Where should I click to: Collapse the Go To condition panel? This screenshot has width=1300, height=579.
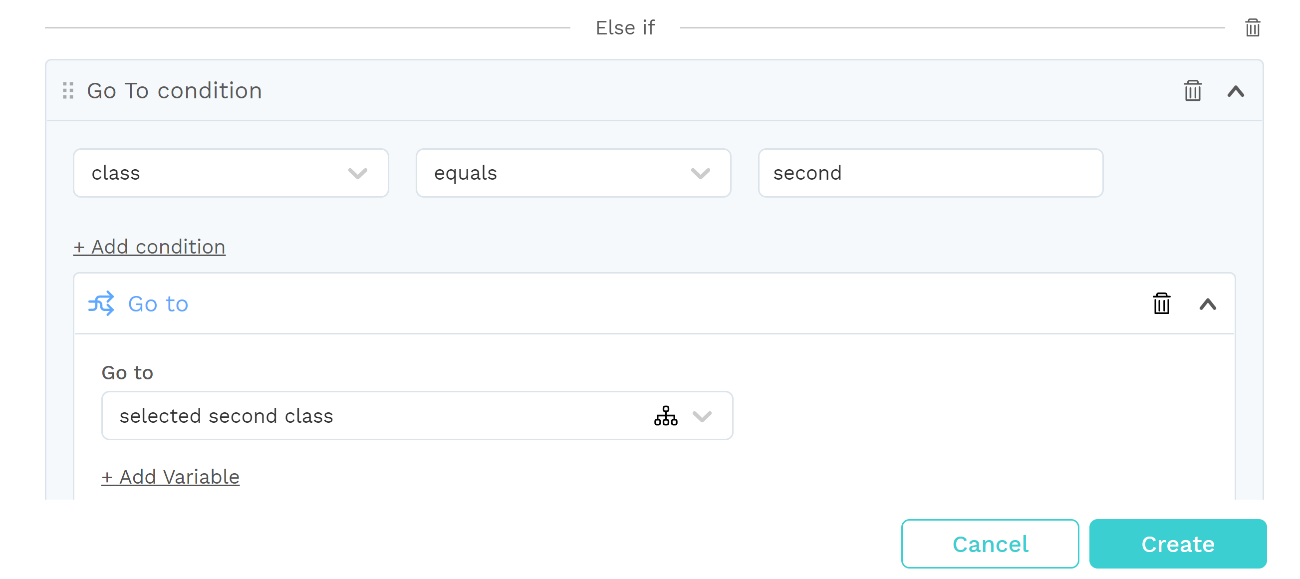click(x=1236, y=91)
